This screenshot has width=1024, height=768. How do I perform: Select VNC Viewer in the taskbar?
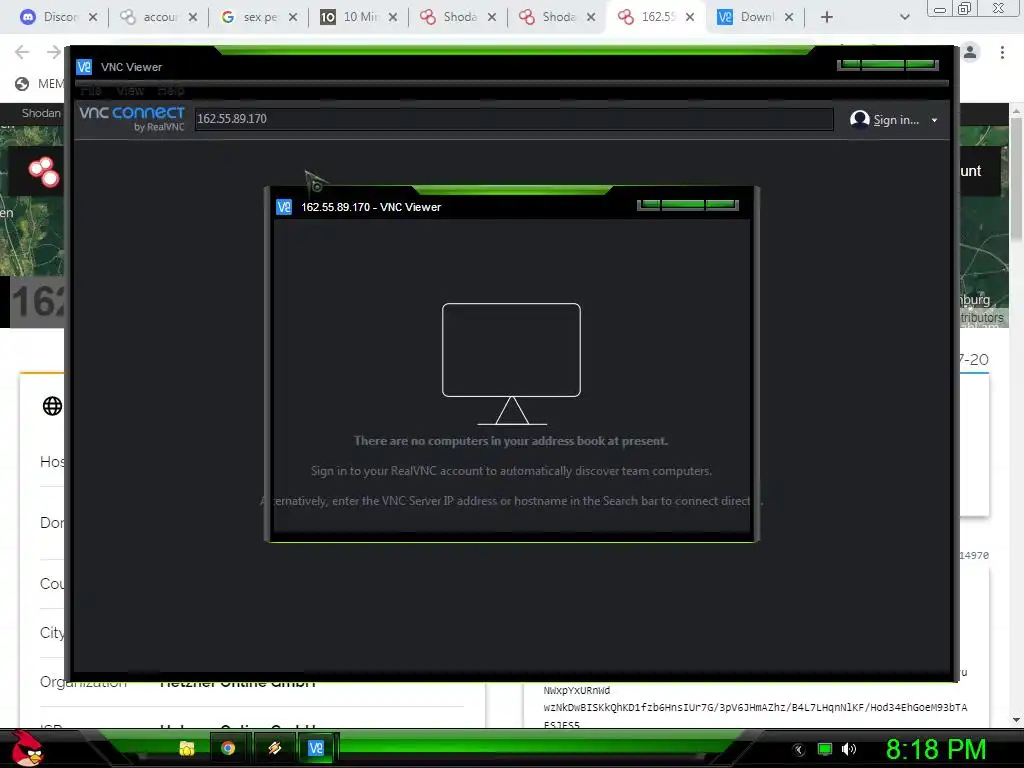(316, 748)
